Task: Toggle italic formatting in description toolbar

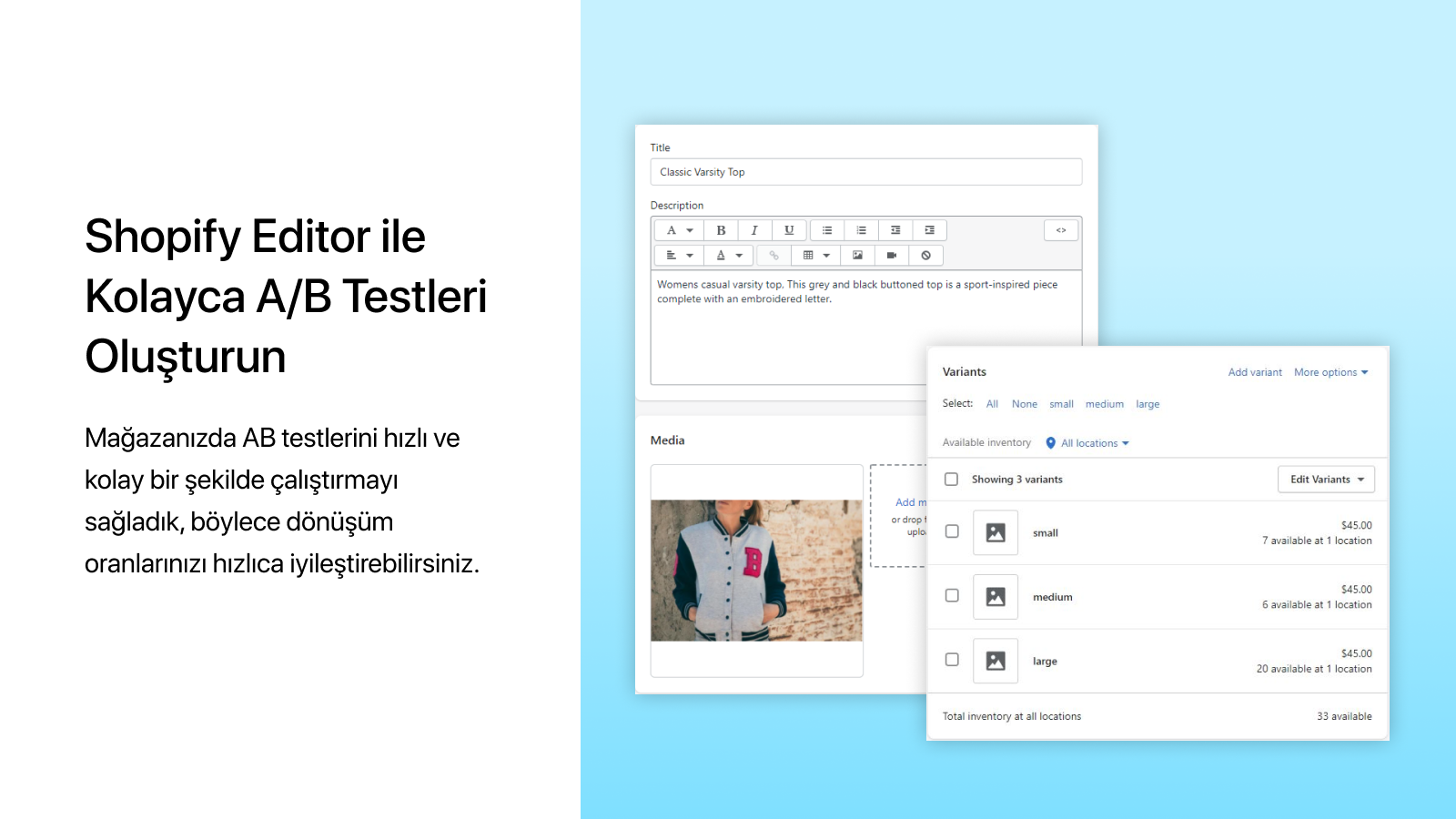Action: [x=754, y=230]
